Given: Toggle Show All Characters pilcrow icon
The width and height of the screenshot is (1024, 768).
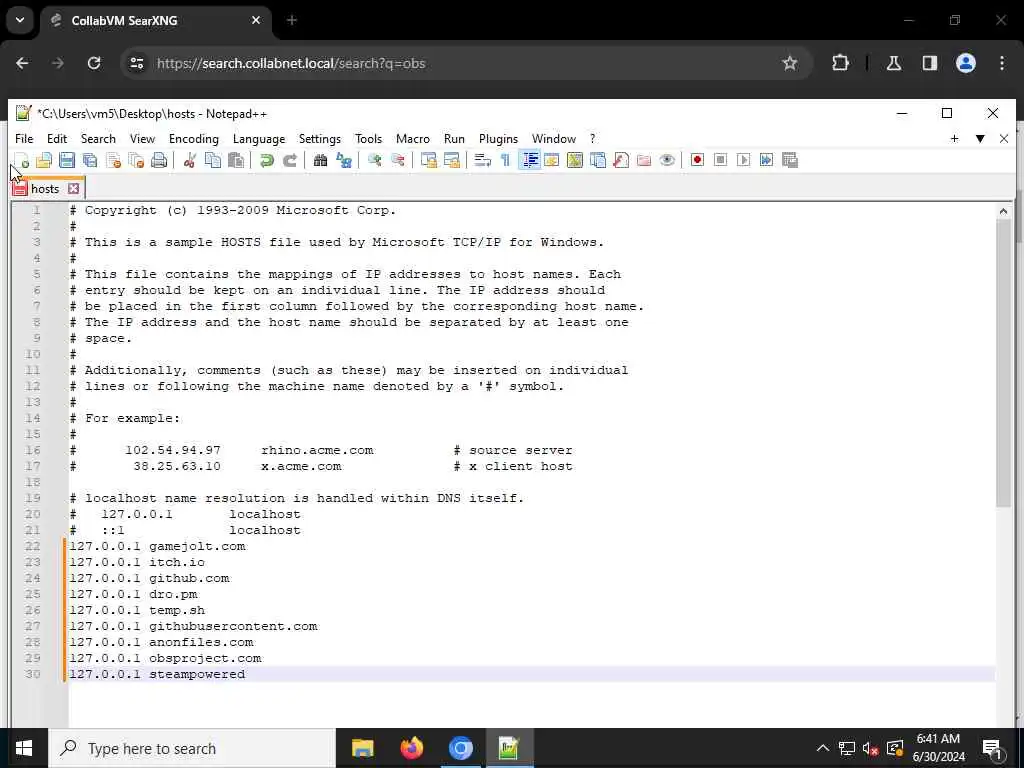Looking at the screenshot, I should (505, 160).
